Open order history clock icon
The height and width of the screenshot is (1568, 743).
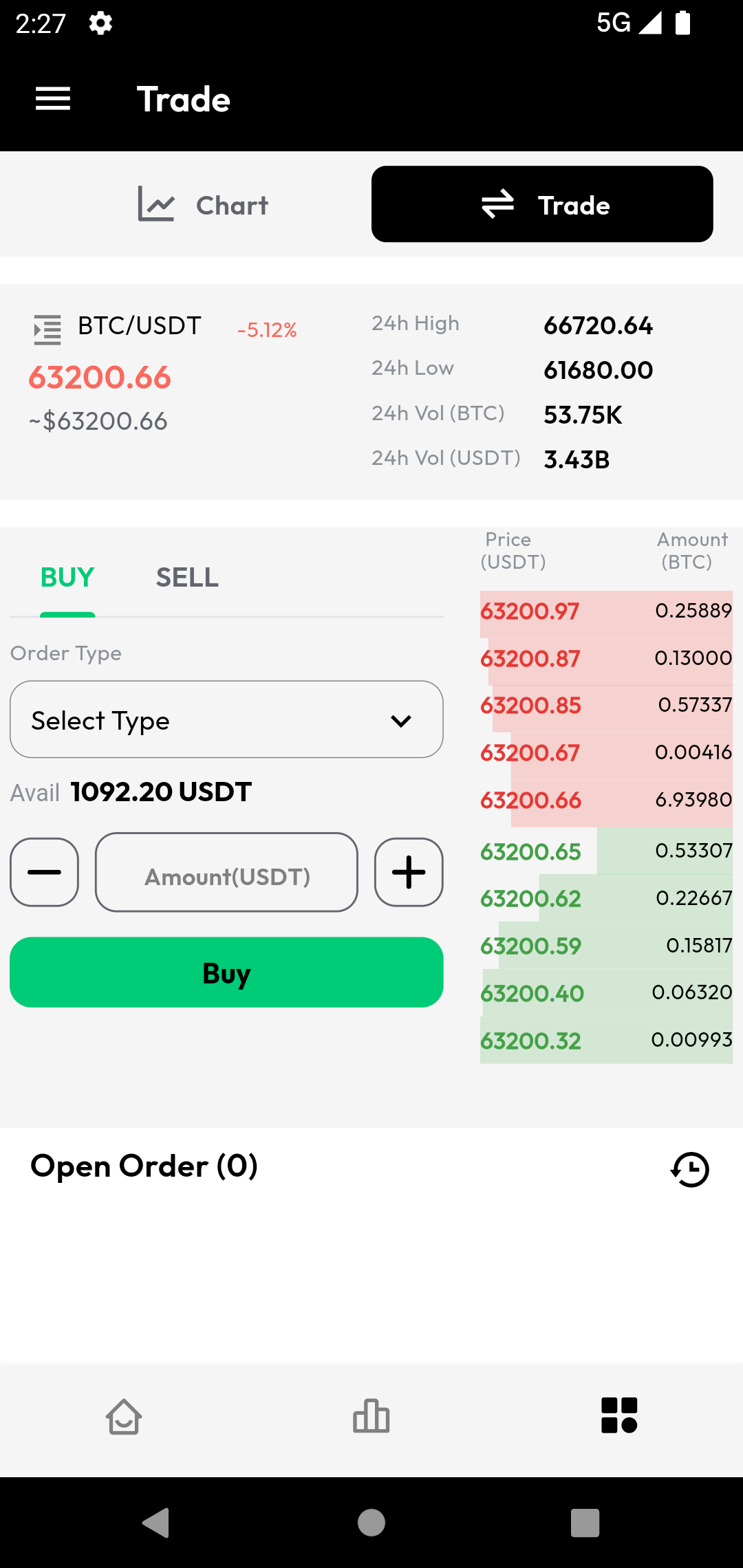tap(690, 1169)
